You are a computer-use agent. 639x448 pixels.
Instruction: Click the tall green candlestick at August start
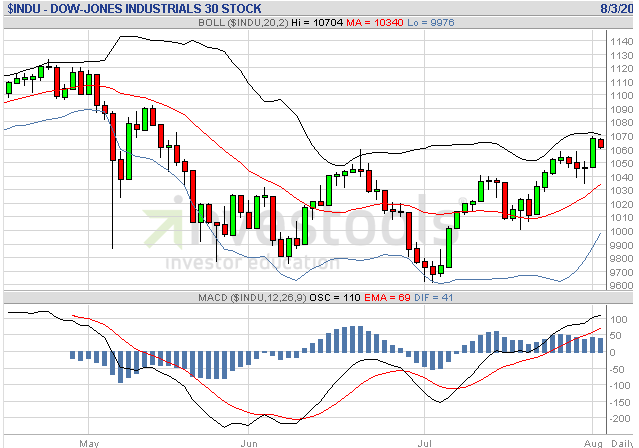(593, 153)
